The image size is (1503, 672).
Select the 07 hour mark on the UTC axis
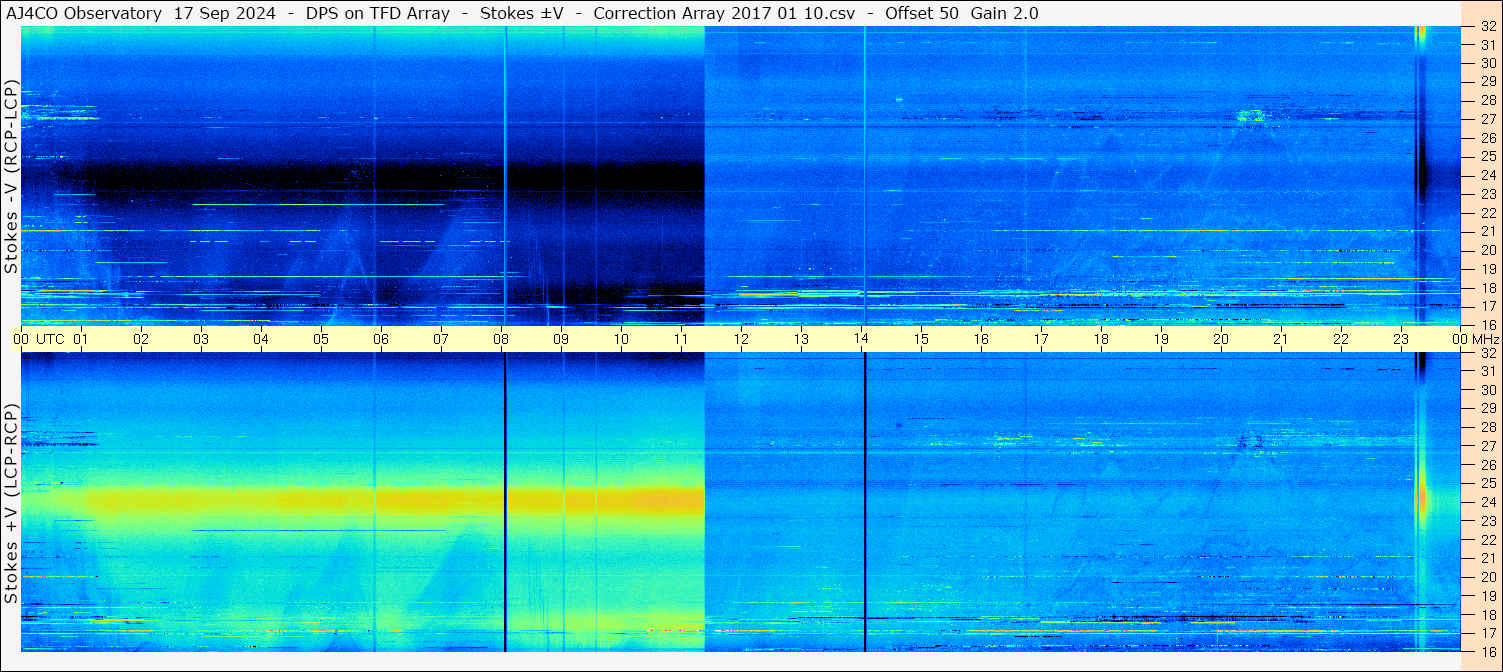(441, 339)
